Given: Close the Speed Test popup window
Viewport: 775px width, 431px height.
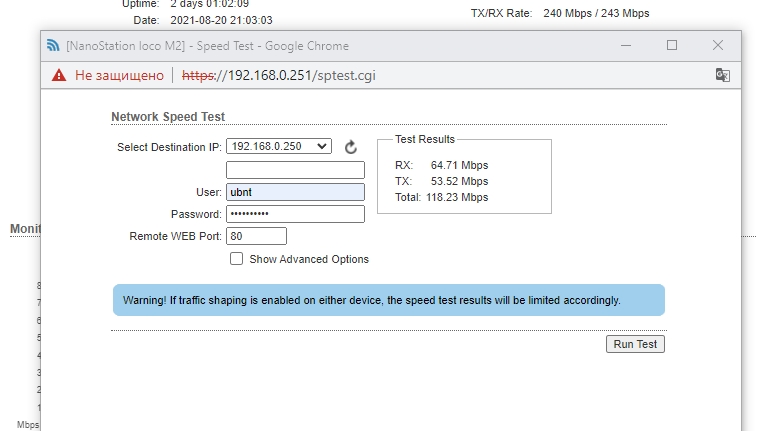Looking at the screenshot, I should click(x=718, y=45).
